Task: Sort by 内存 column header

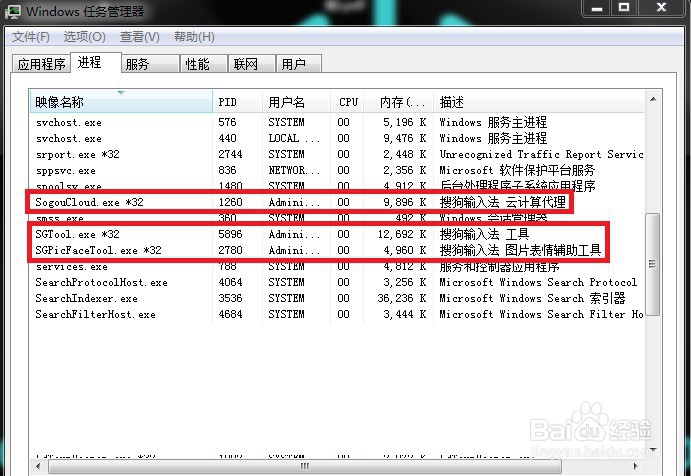Action: pos(399,102)
